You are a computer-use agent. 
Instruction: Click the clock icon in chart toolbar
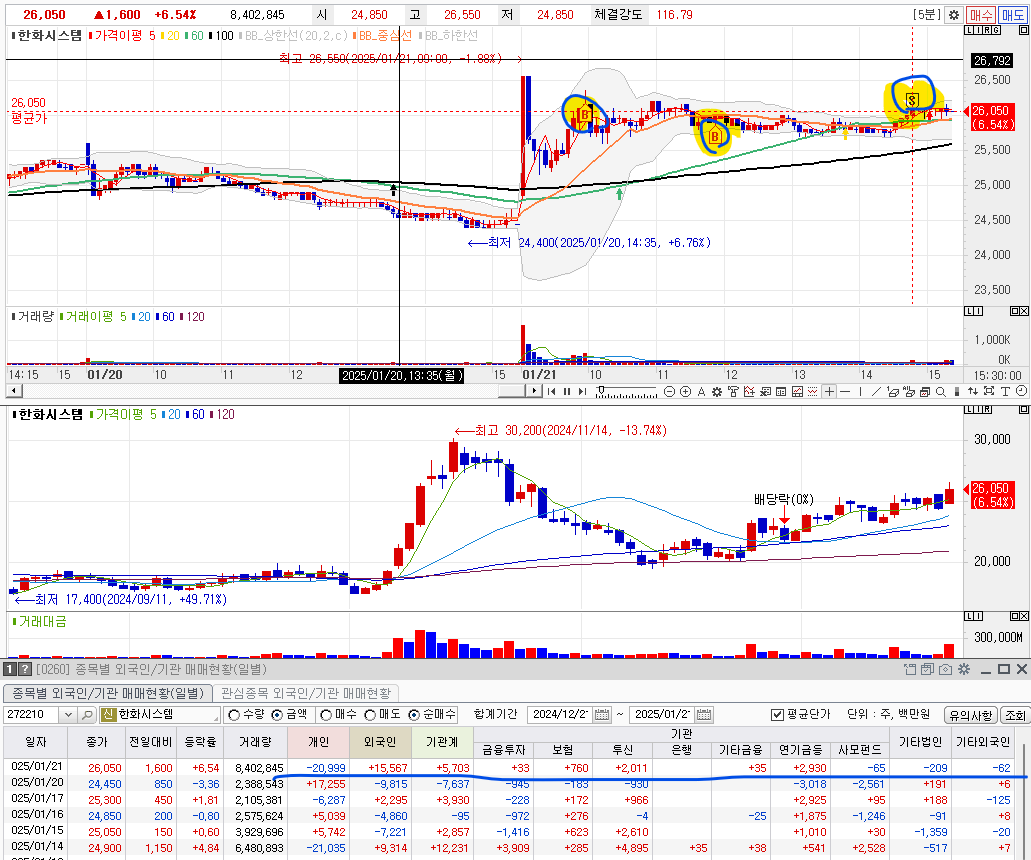pyautogui.click(x=1021, y=392)
